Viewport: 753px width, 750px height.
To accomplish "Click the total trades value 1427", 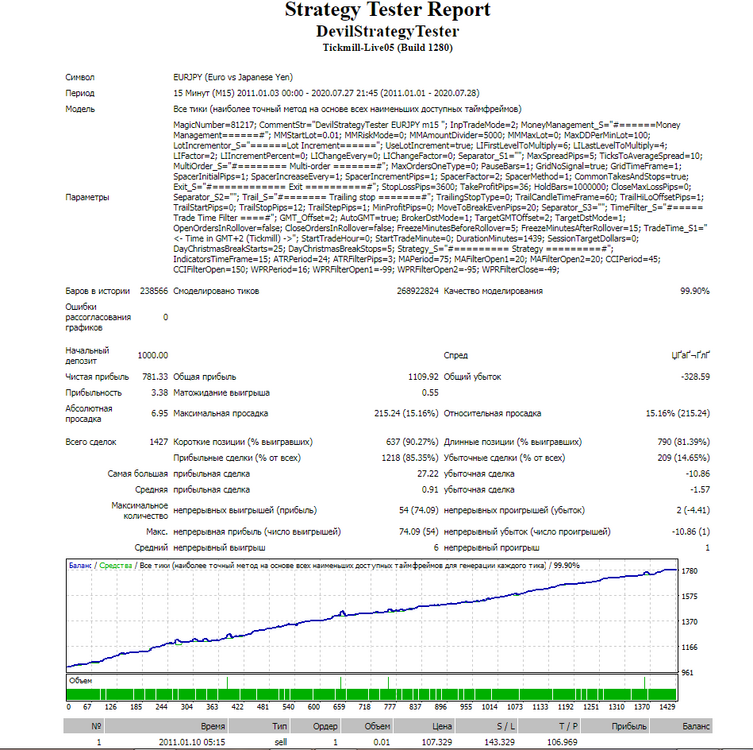I will pos(158,442).
